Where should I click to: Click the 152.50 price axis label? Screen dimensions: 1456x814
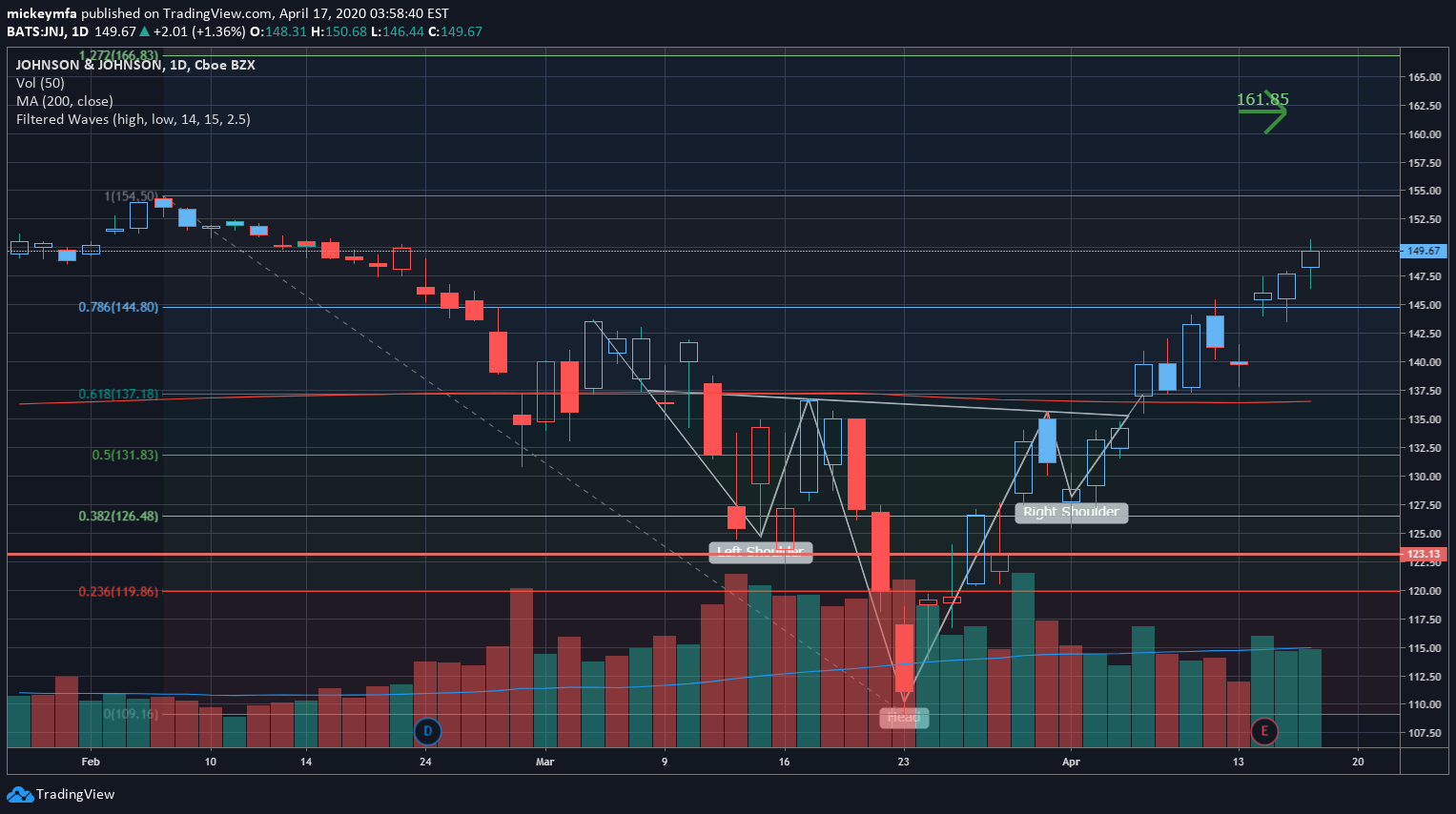[1424, 219]
